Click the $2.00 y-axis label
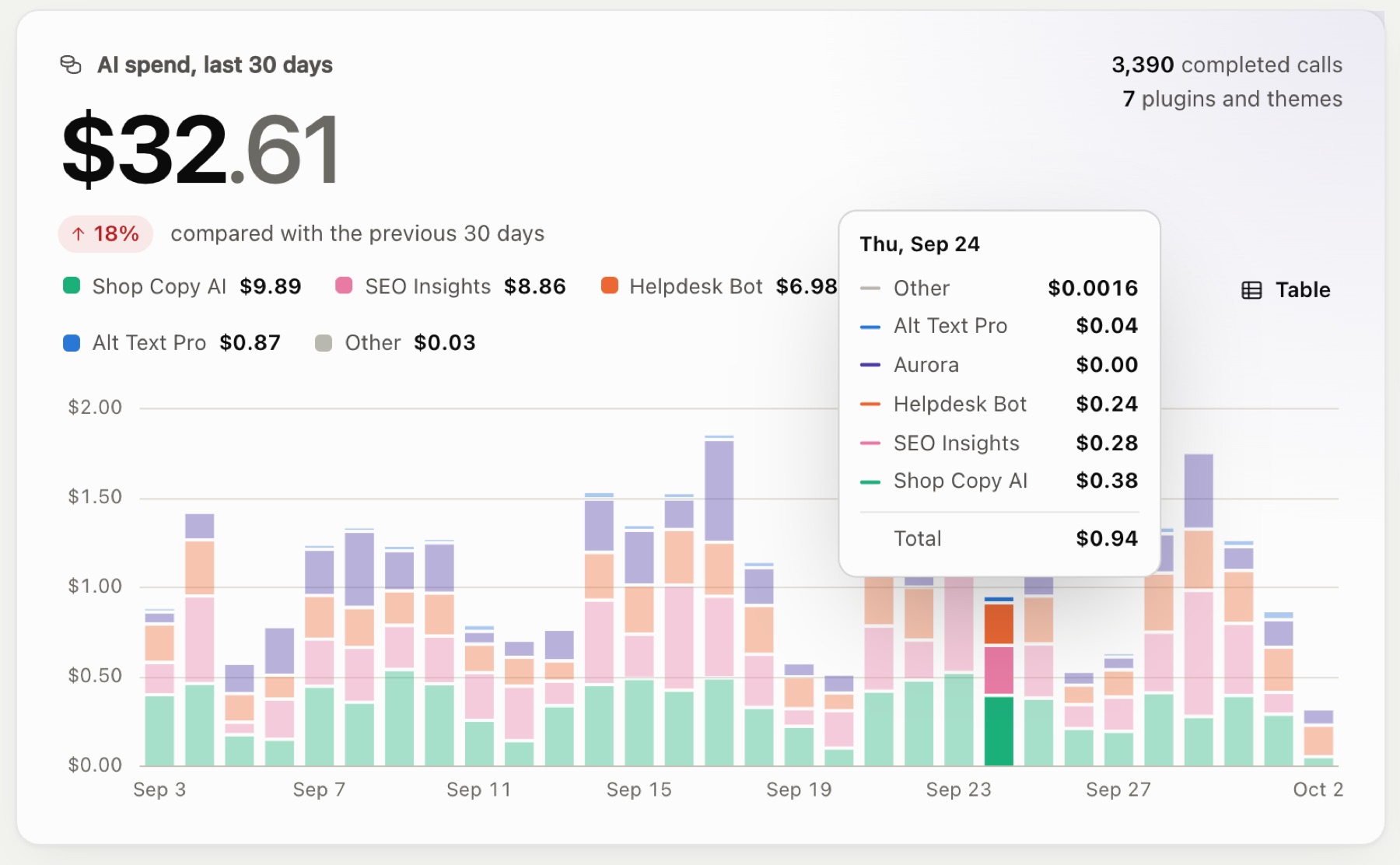The width and height of the screenshot is (1400, 865). pyautogui.click(x=95, y=408)
